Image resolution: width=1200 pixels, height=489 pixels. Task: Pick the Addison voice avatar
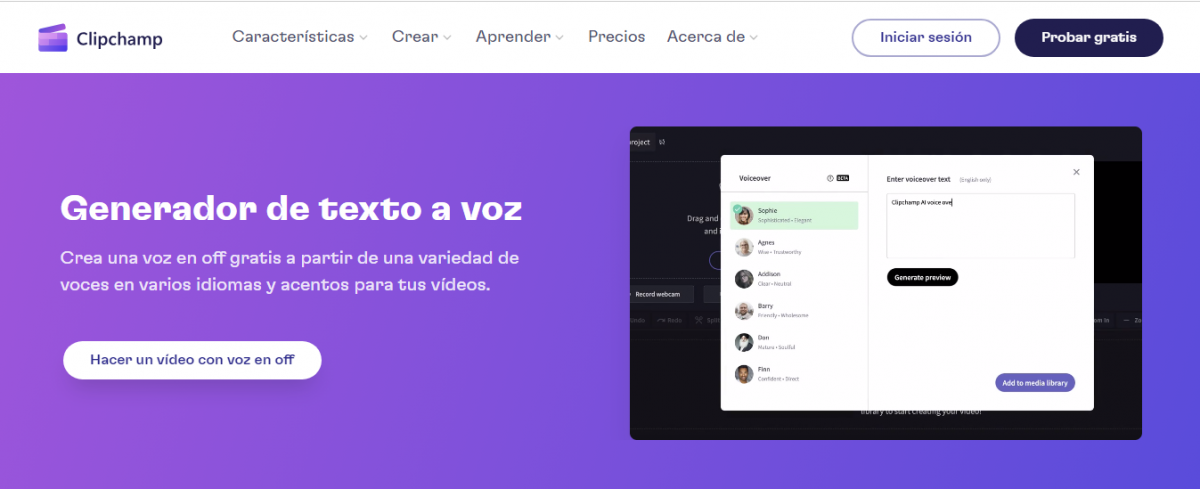[x=744, y=279]
